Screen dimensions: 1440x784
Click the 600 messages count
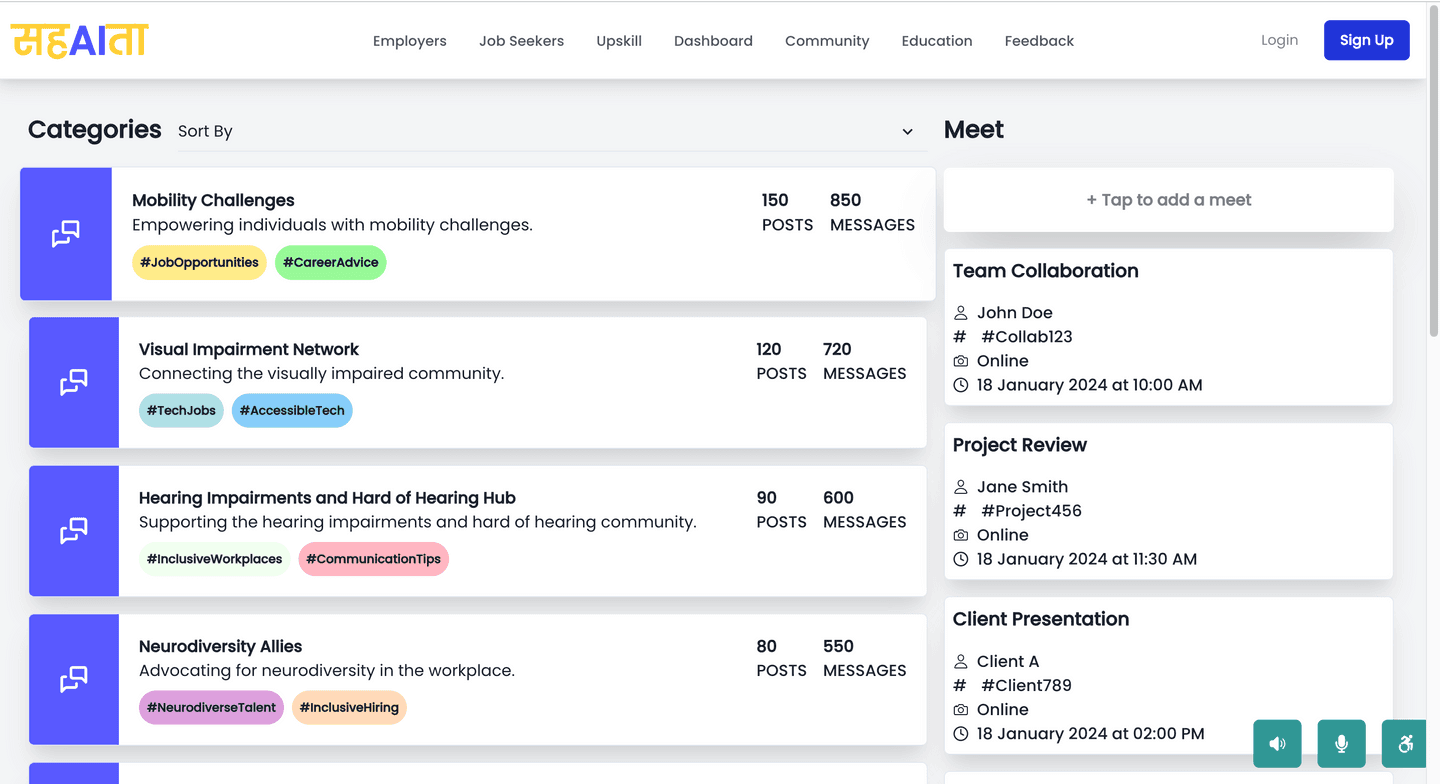coord(838,498)
